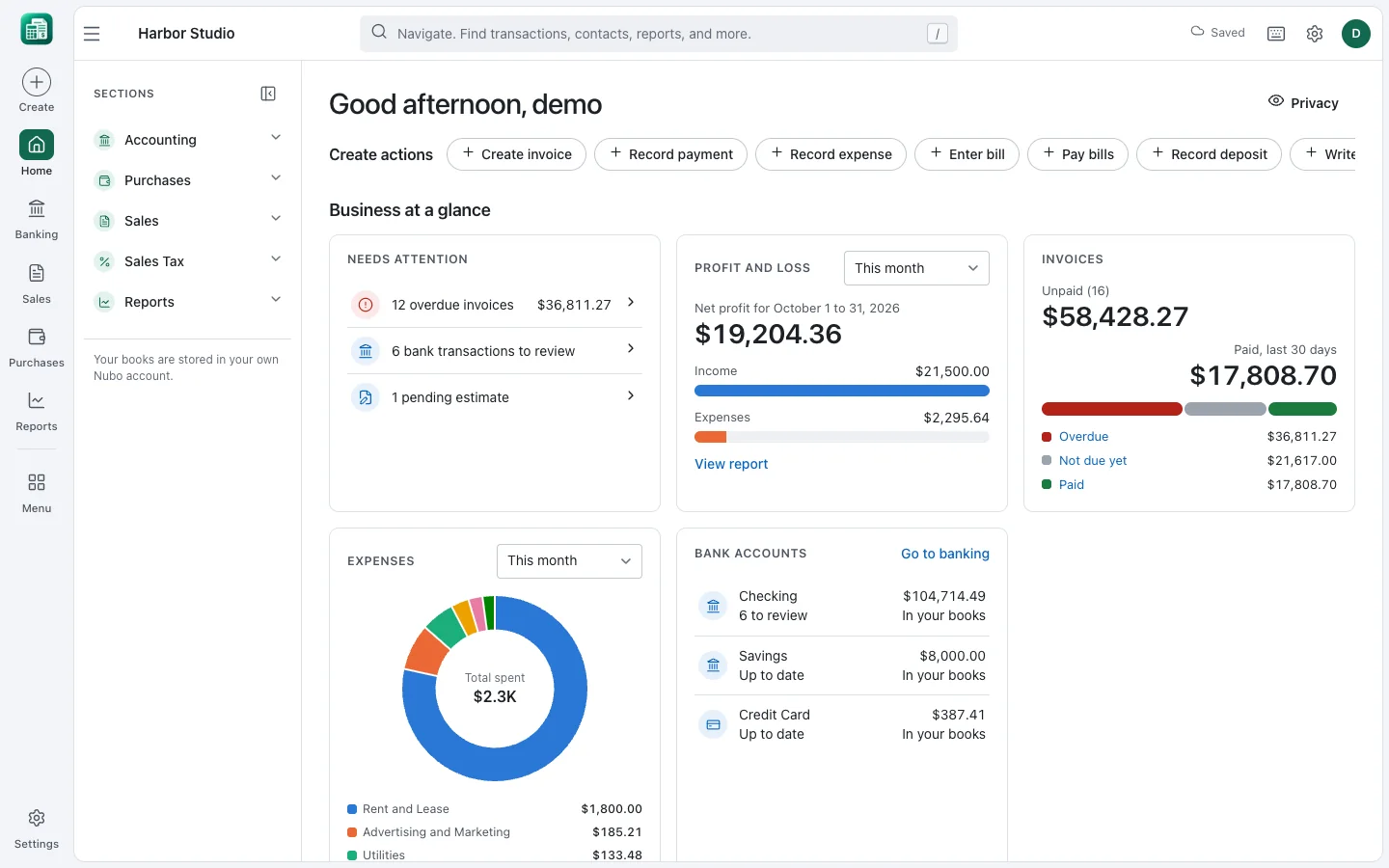Click the green paid segment of invoices bar

point(1302,409)
